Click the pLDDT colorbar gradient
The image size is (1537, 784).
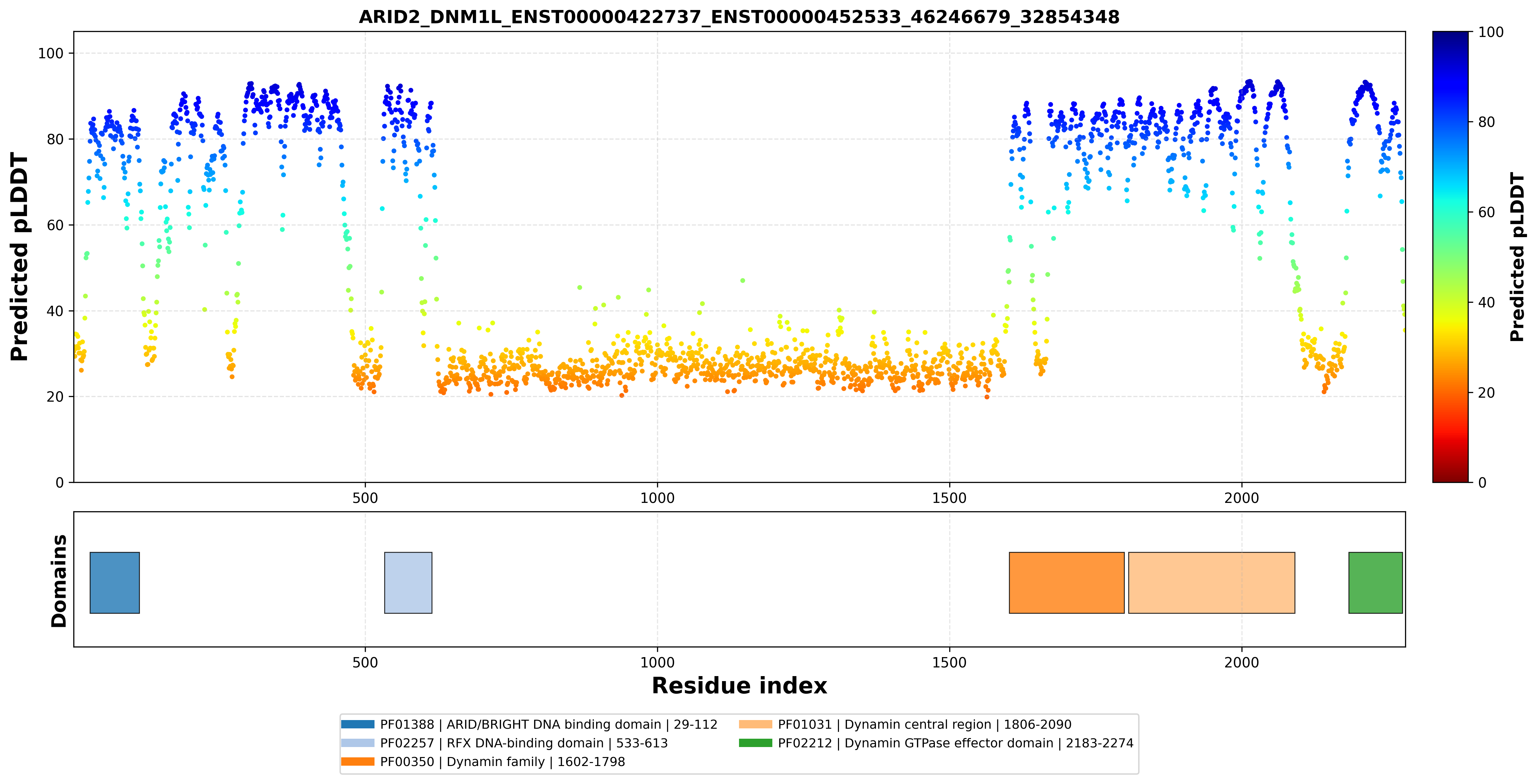(1450, 257)
